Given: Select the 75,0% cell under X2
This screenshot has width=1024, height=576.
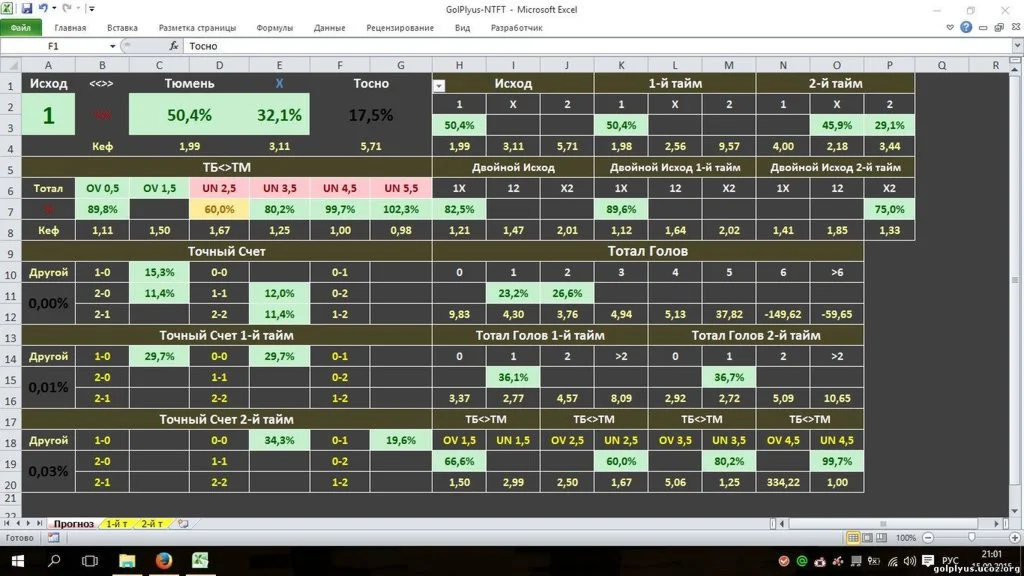Looking at the screenshot, I should 889,209.
